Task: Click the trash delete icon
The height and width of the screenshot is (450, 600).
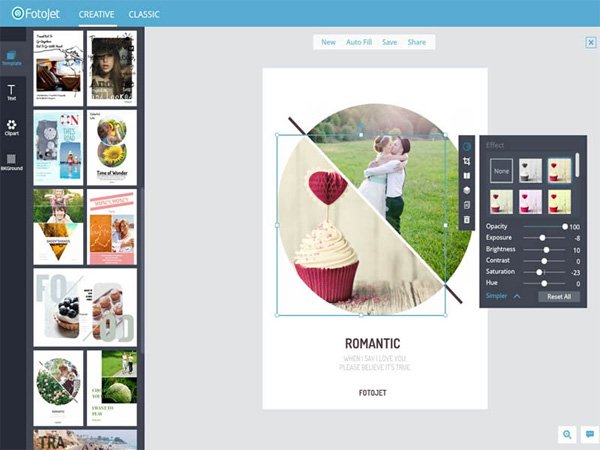Action: (468, 218)
